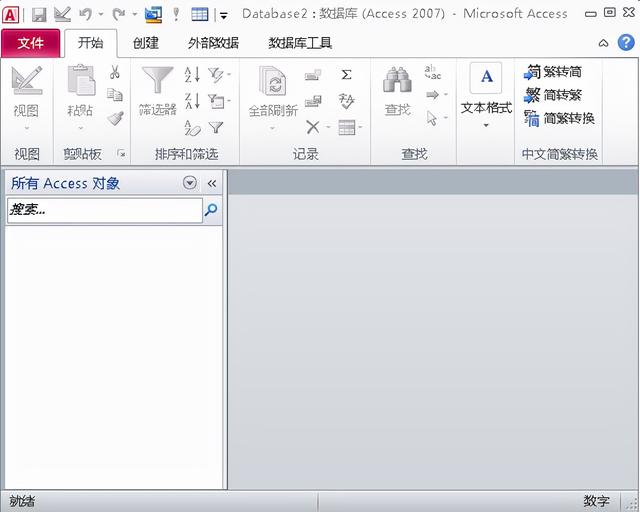Image resolution: width=640 pixels, height=512 pixels.
Task: Open the 数据库工具 tab
Action: [300, 43]
